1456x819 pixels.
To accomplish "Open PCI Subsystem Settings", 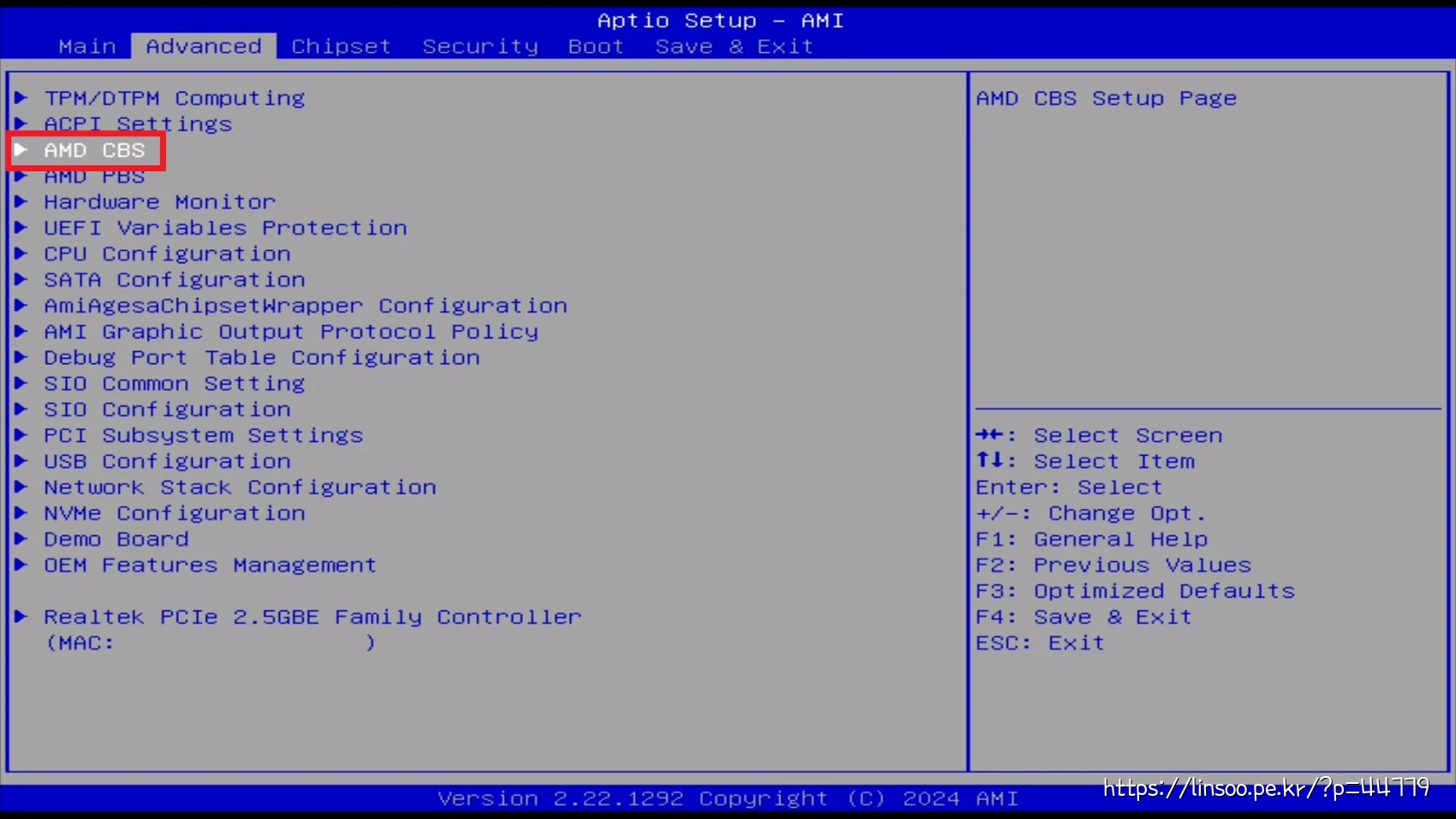I will coord(204,435).
